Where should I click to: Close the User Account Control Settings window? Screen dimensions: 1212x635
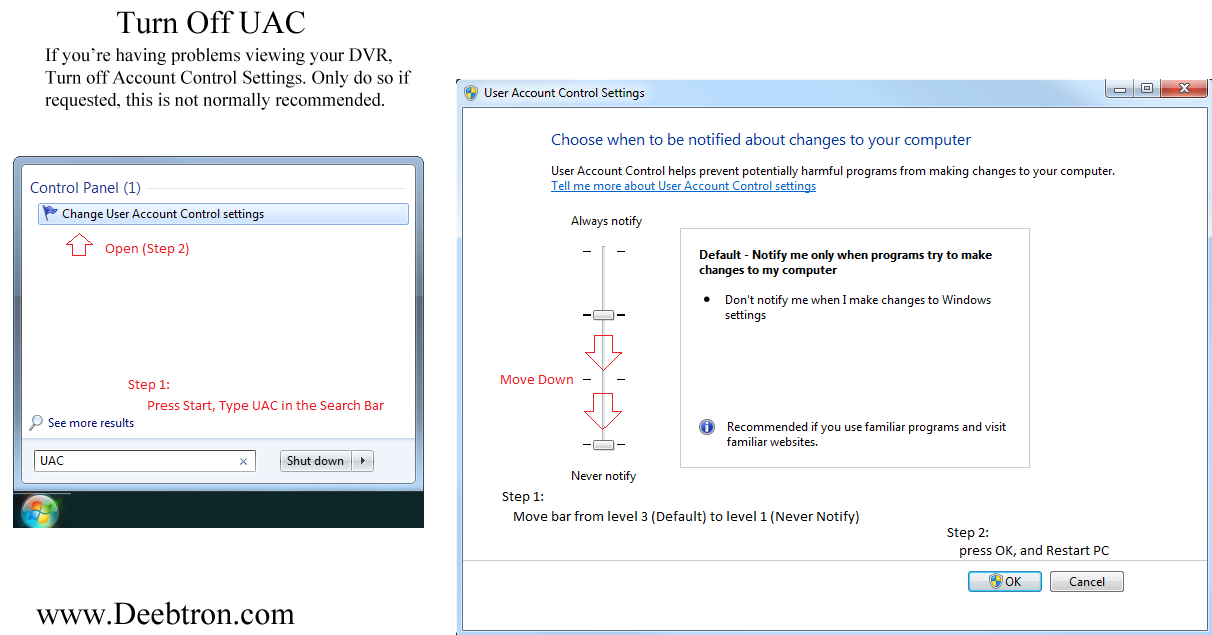click(x=1186, y=89)
